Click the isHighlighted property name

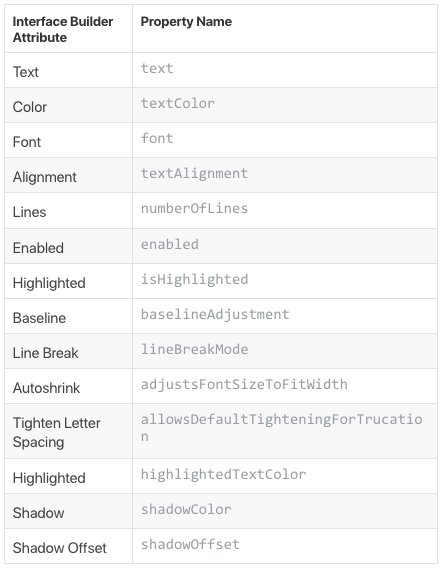(194, 280)
